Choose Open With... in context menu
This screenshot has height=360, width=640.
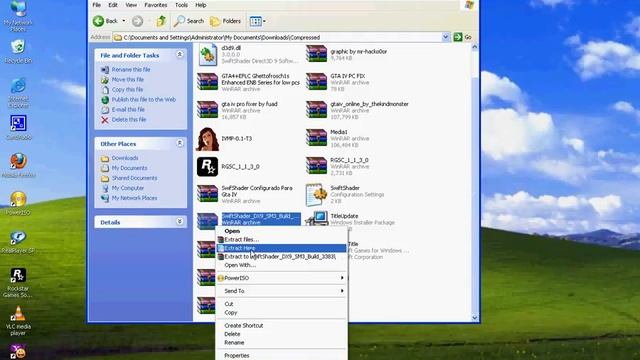tap(240, 265)
